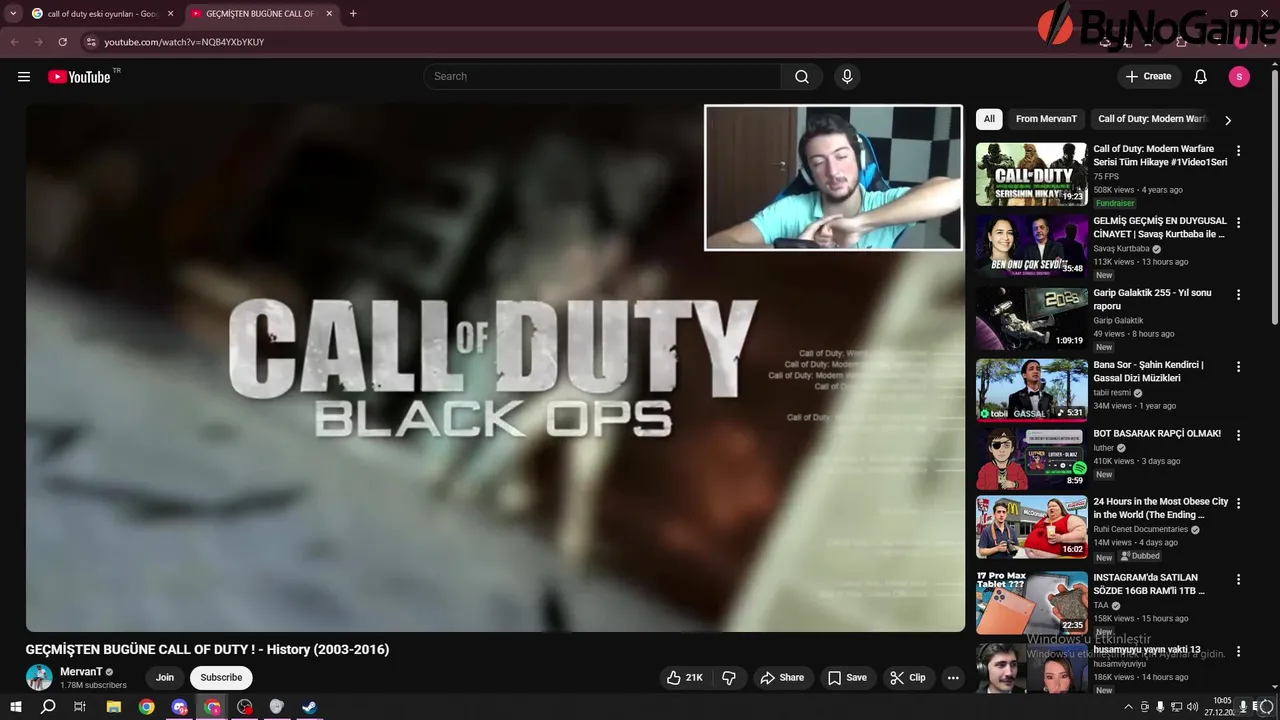Select the All filter chip

click(989, 119)
